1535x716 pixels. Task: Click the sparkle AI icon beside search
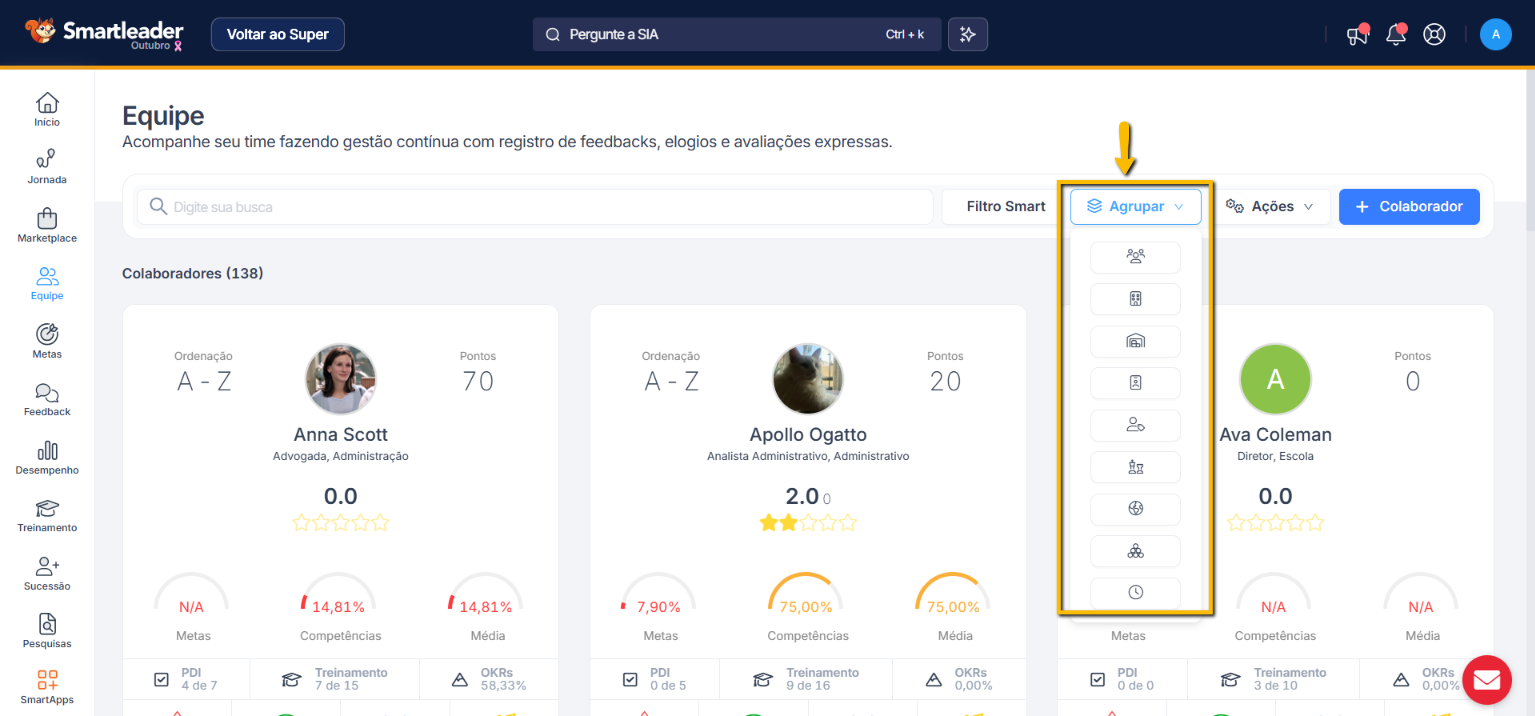967,34
